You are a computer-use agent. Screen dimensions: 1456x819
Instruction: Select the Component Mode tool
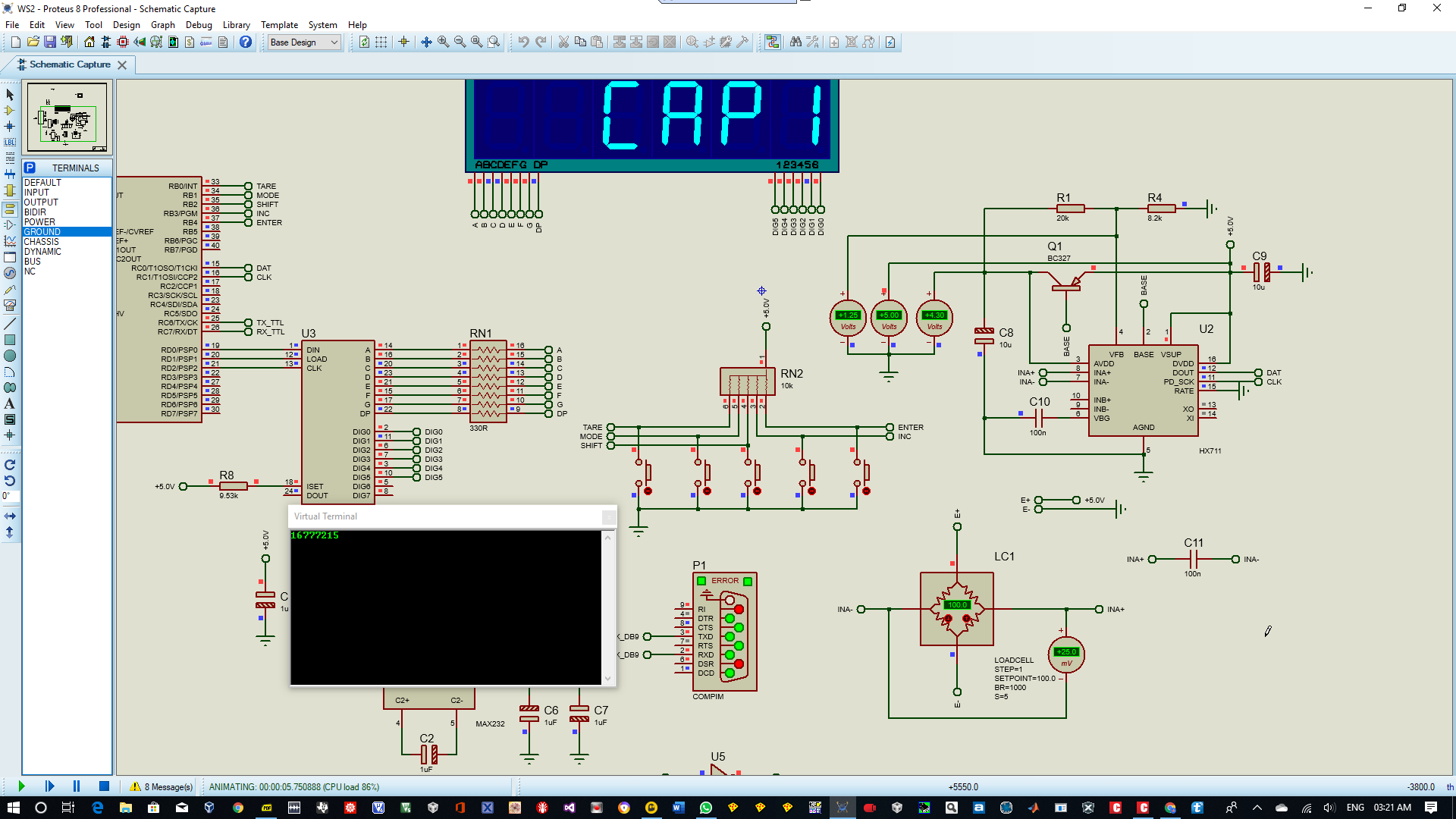coord(10,111)
